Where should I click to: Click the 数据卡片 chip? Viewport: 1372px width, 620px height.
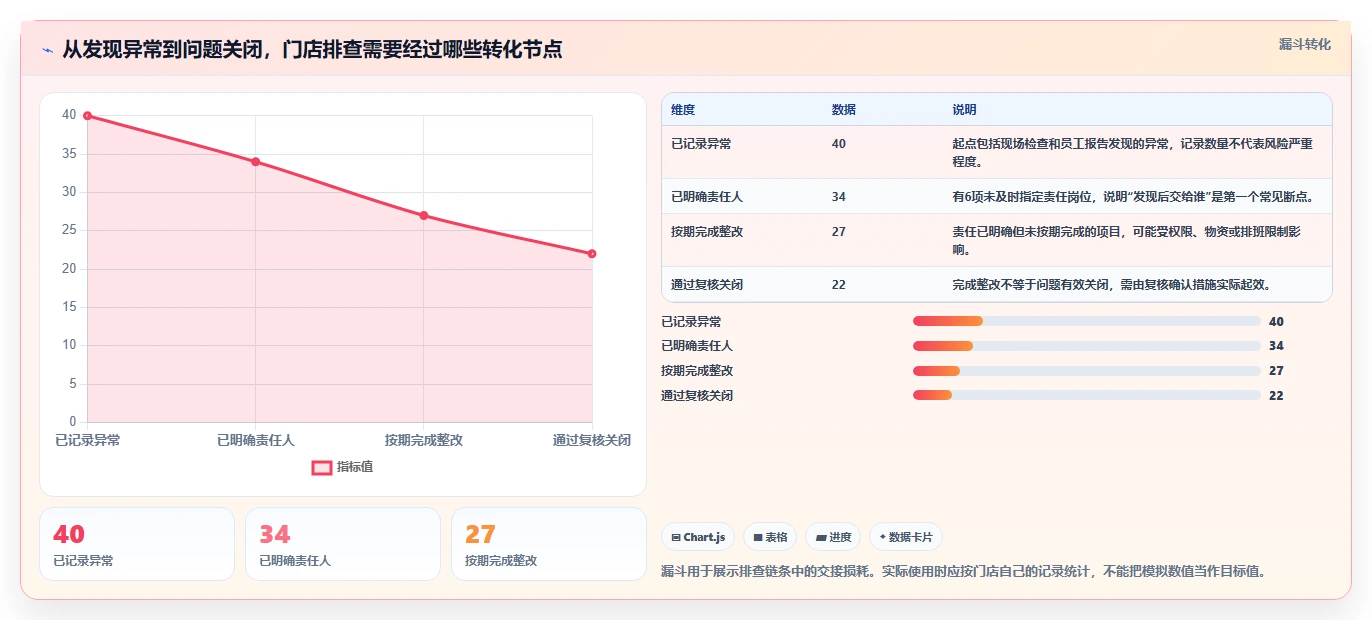[x=906, y=537]
